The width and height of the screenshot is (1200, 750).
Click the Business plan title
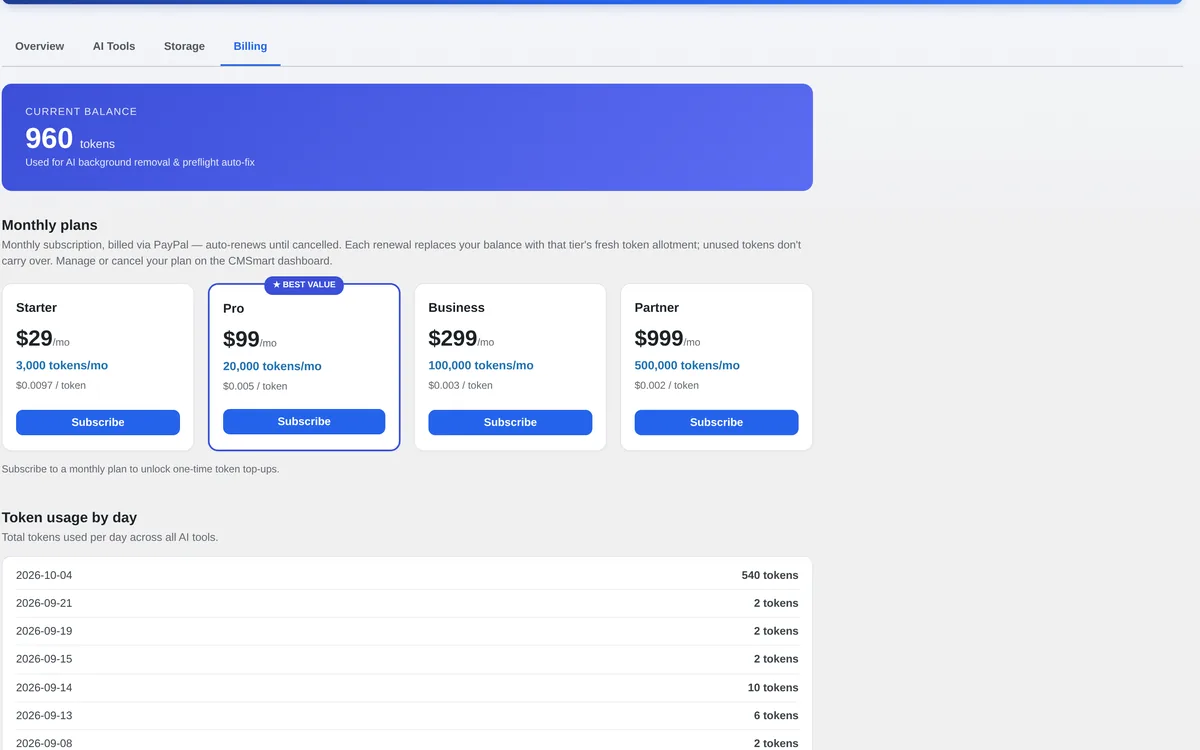coord(456,308)
